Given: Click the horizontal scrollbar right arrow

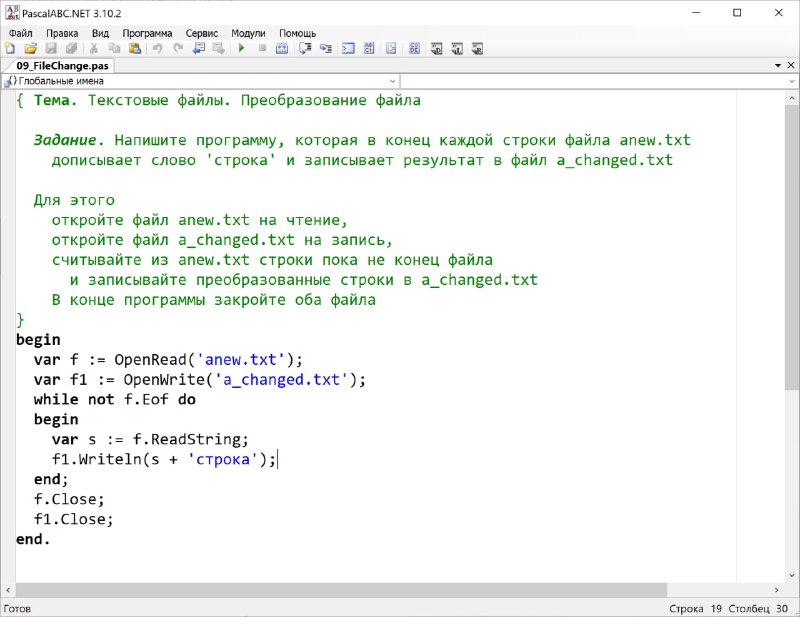Looking at the screenshot, I should coord(777,590).
